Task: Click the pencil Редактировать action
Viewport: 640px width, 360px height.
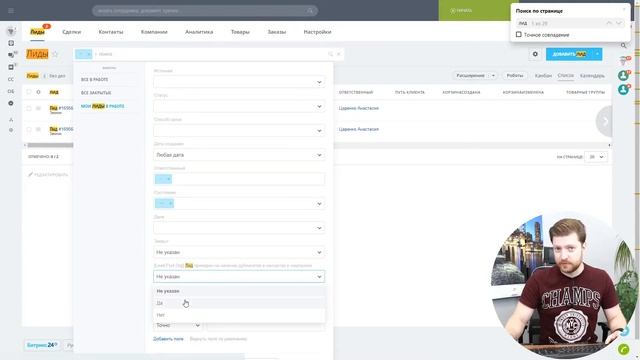Action: point(48,175)
